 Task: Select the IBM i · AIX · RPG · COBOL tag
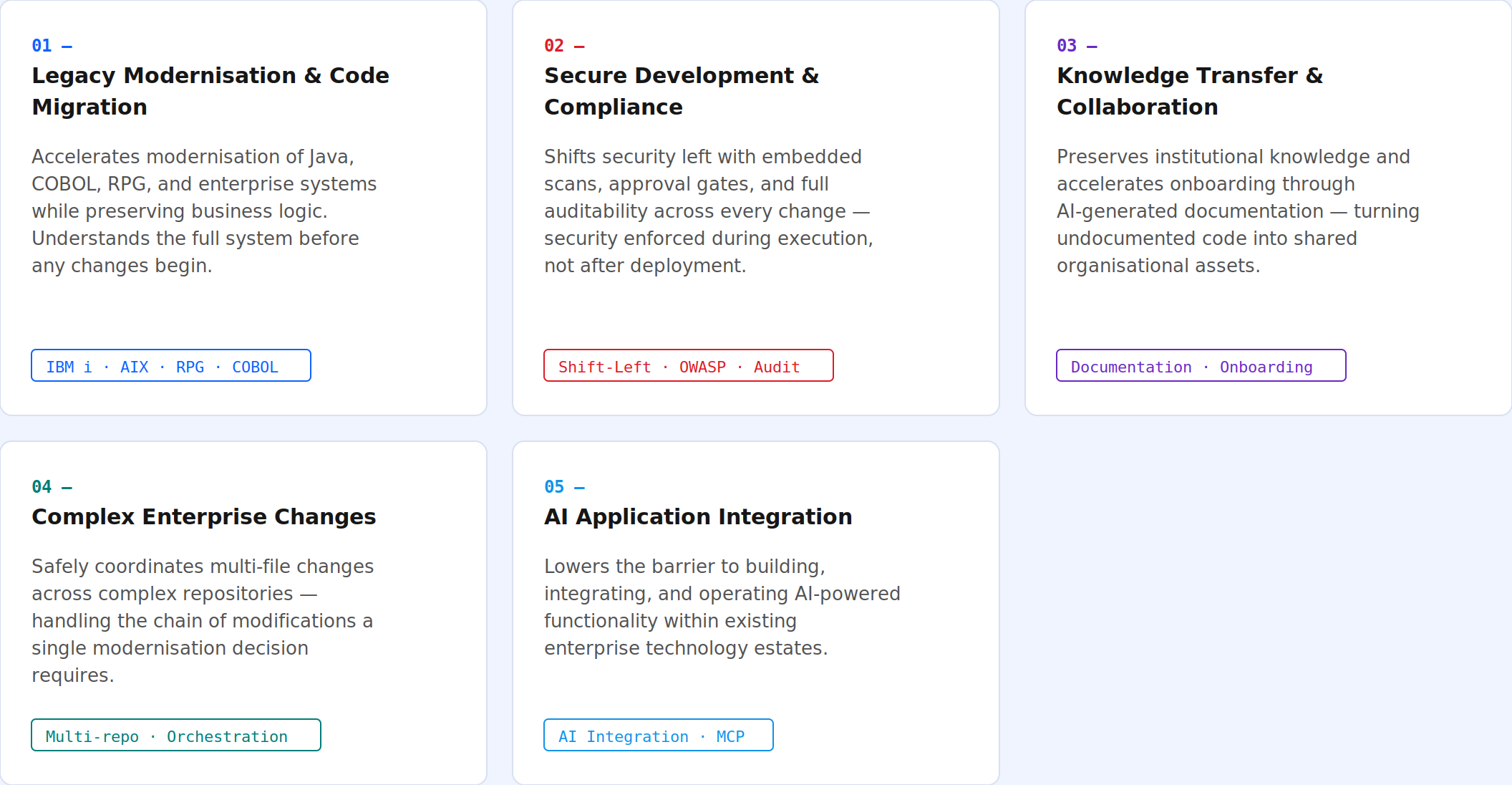tap(170, 366)
